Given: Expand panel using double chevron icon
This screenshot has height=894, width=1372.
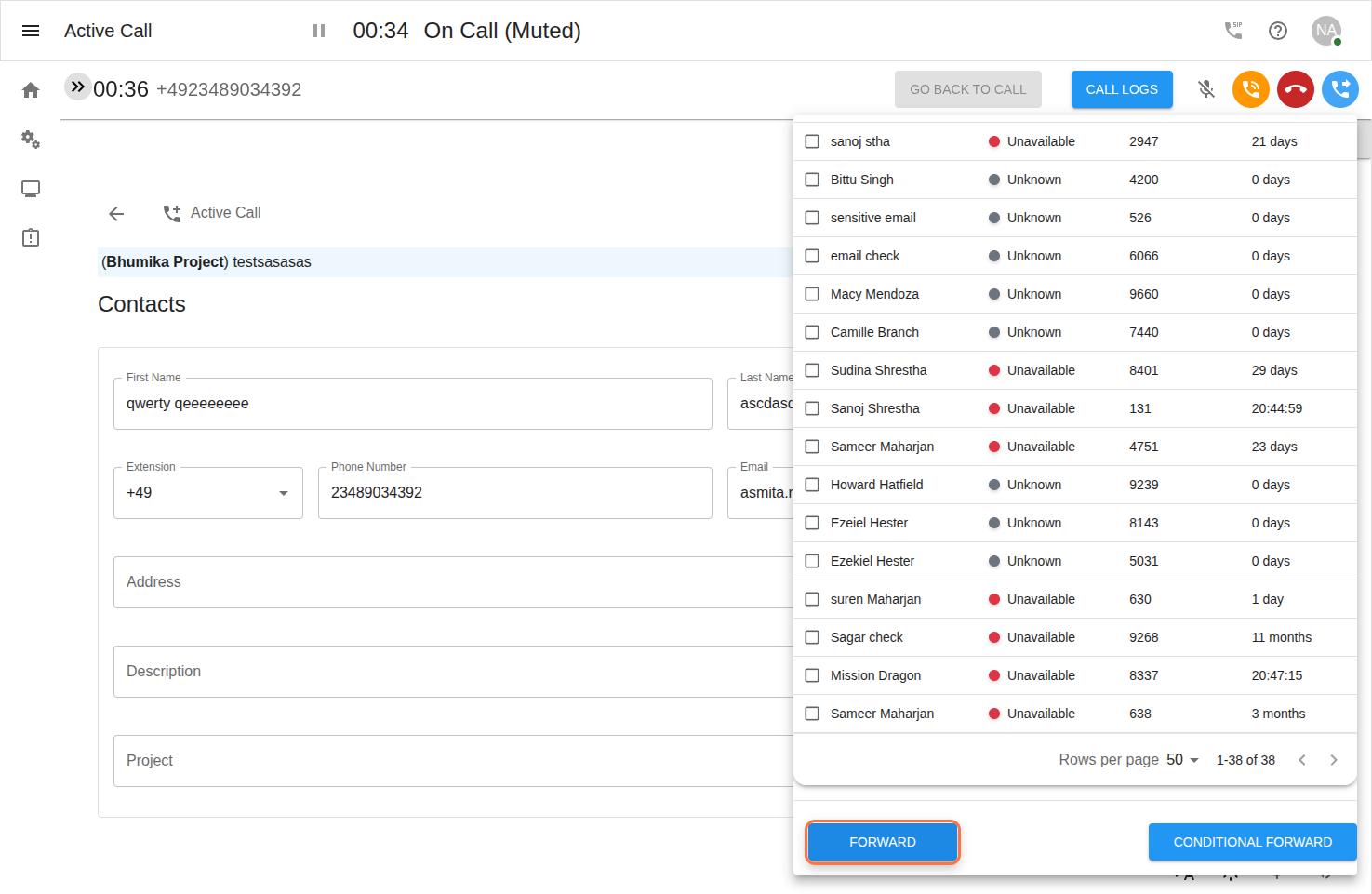Looking at the screenshot, I should pos(77,87).
